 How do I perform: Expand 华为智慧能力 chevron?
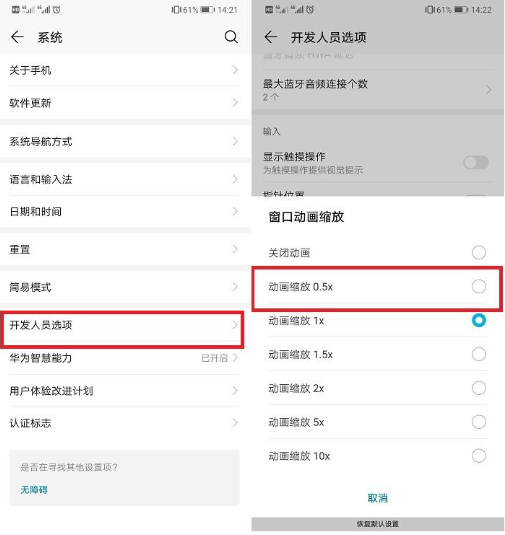[x=235, y=358]
